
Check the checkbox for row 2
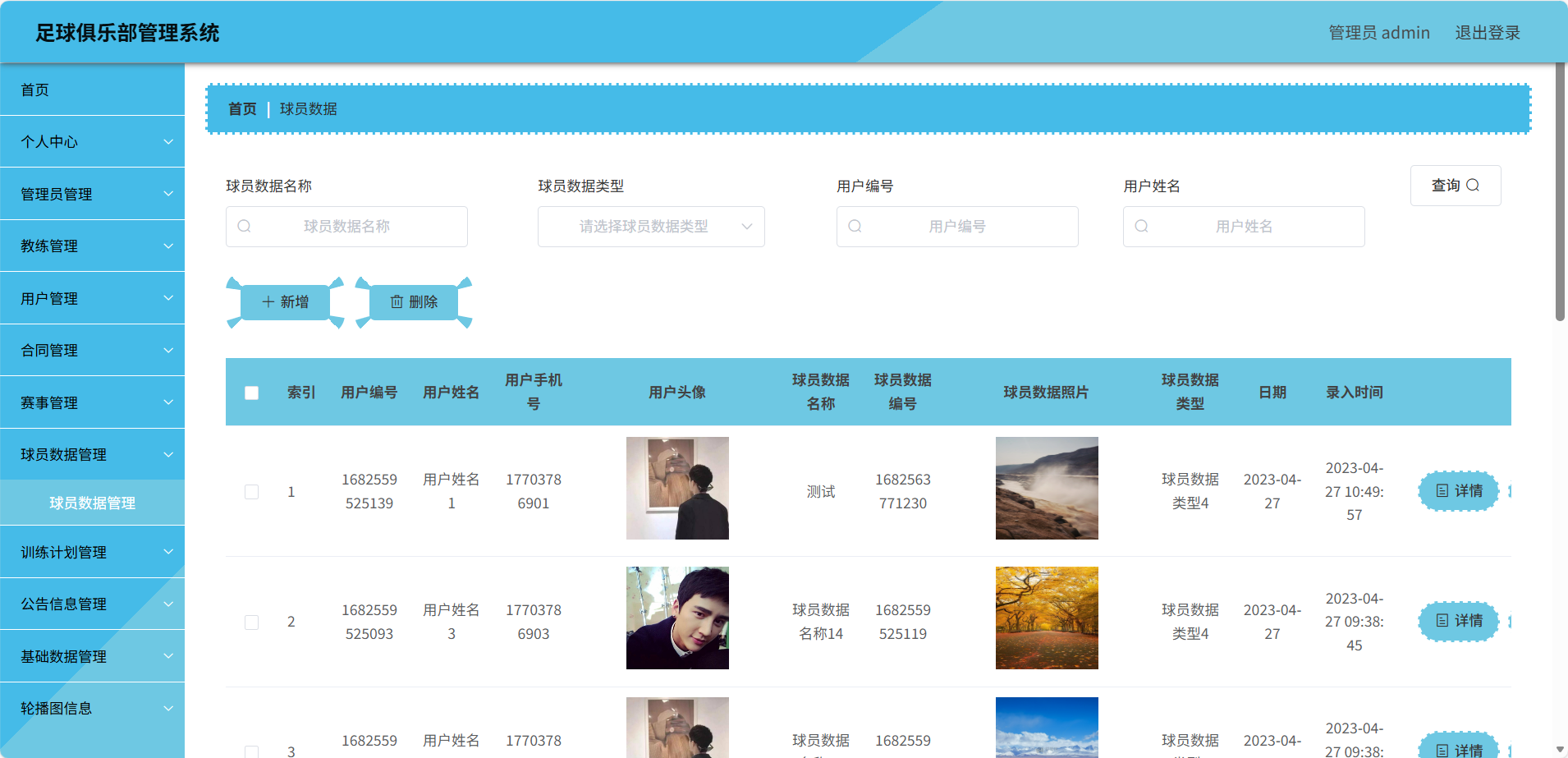pos(252,622)
